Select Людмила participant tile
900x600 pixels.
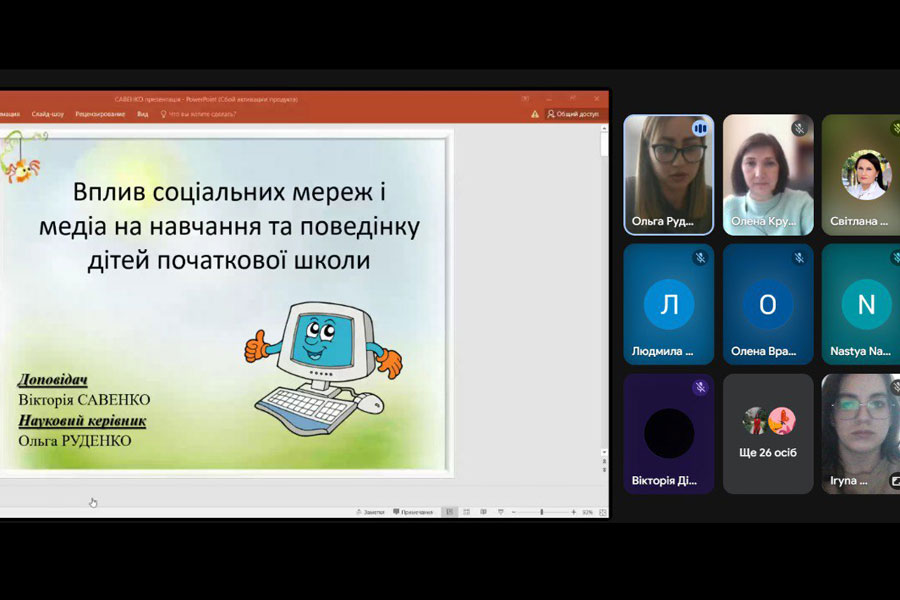click(669, 304)
